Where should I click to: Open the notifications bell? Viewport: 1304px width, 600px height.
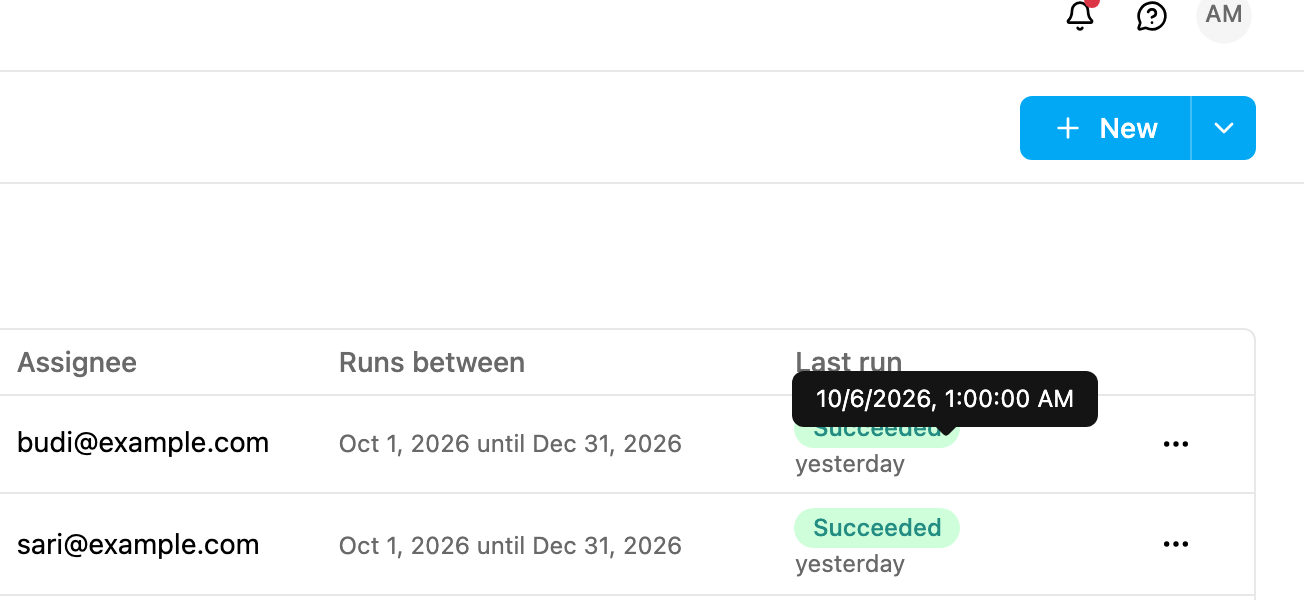coord(1080,15)
